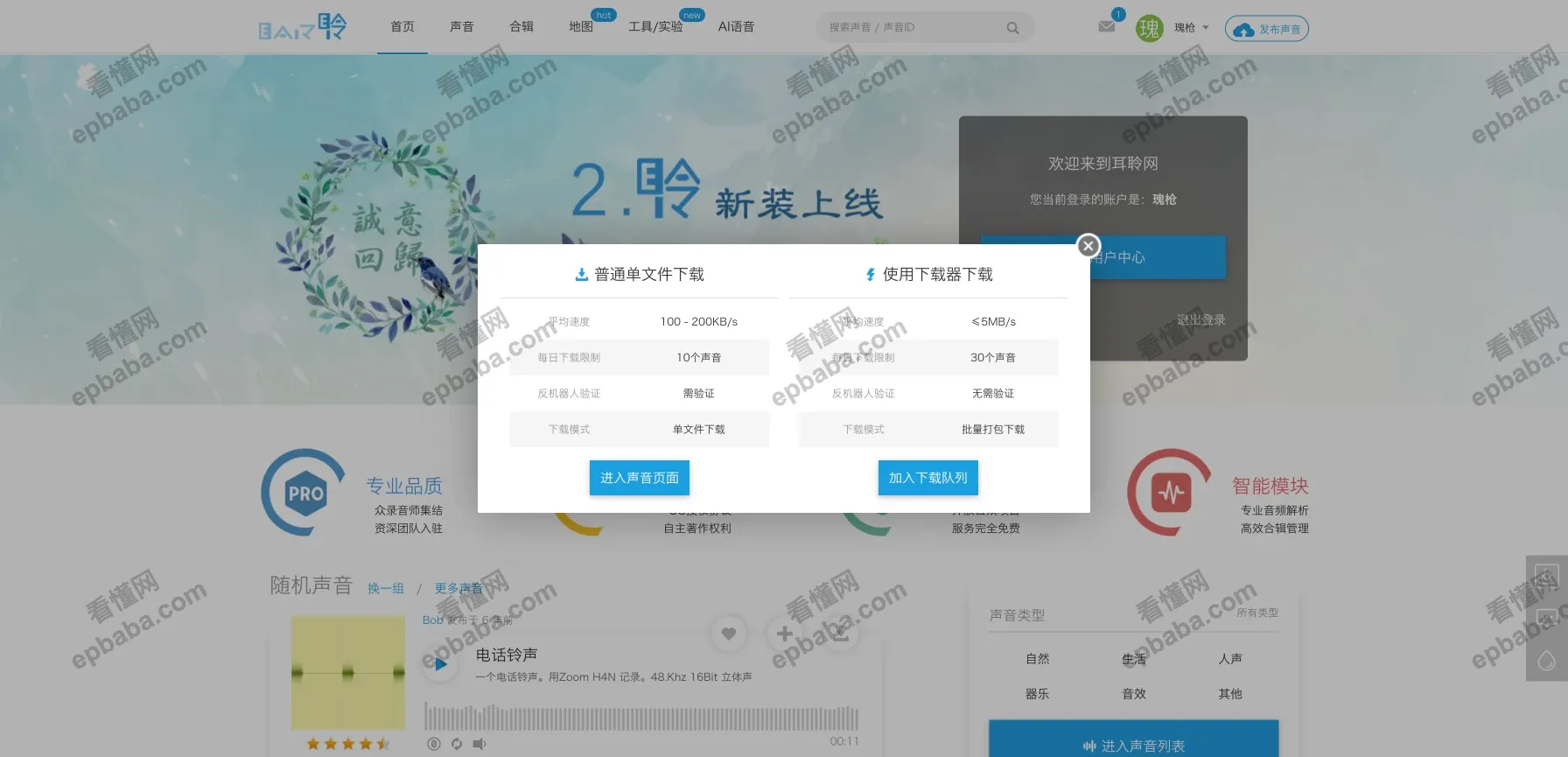The width and height of the screenshot is (1568, 757).
Task: Click the 进入声音页面 button
Action: [640, 478]
